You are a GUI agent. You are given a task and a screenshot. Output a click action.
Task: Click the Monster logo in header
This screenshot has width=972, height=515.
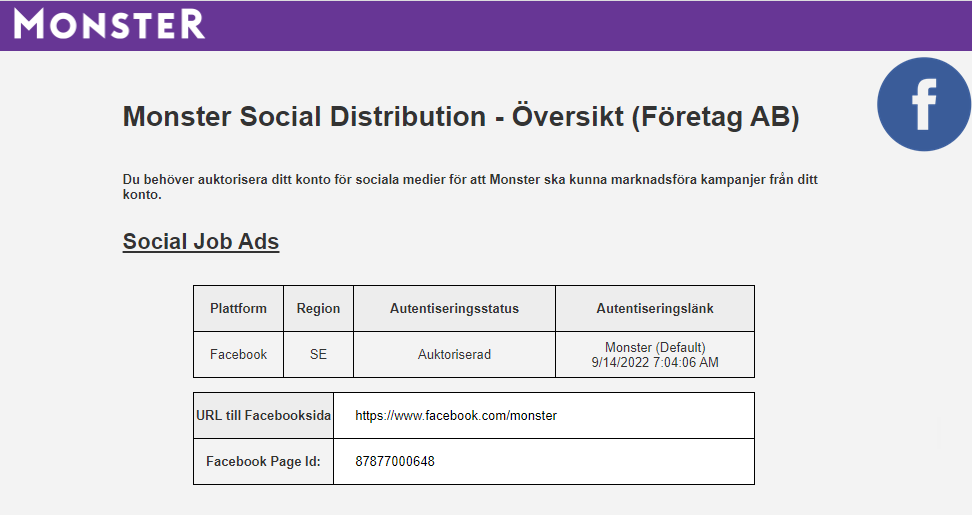coord(109,24)
